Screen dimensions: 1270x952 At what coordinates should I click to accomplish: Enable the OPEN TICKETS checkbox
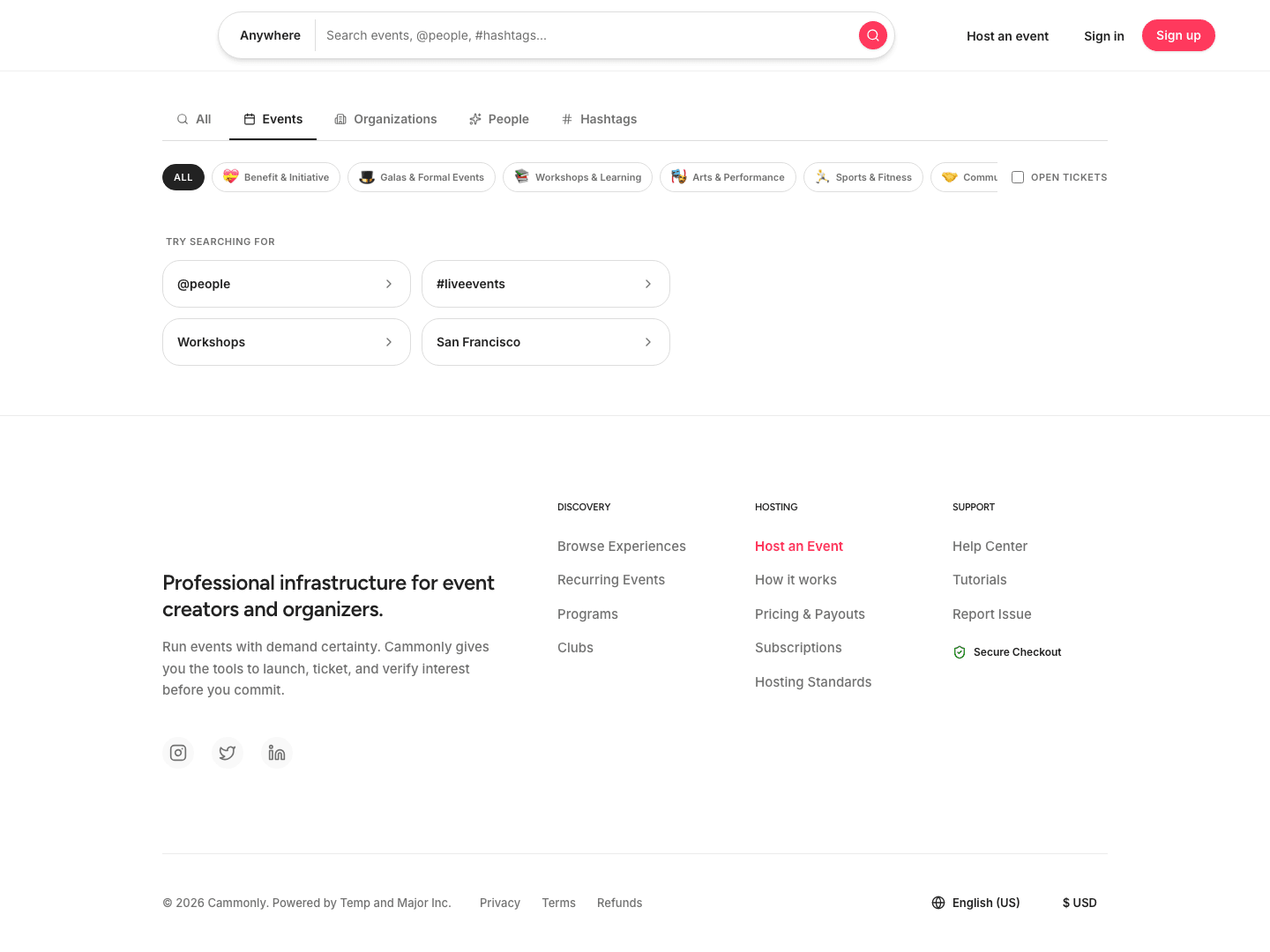pos(1018,177)
